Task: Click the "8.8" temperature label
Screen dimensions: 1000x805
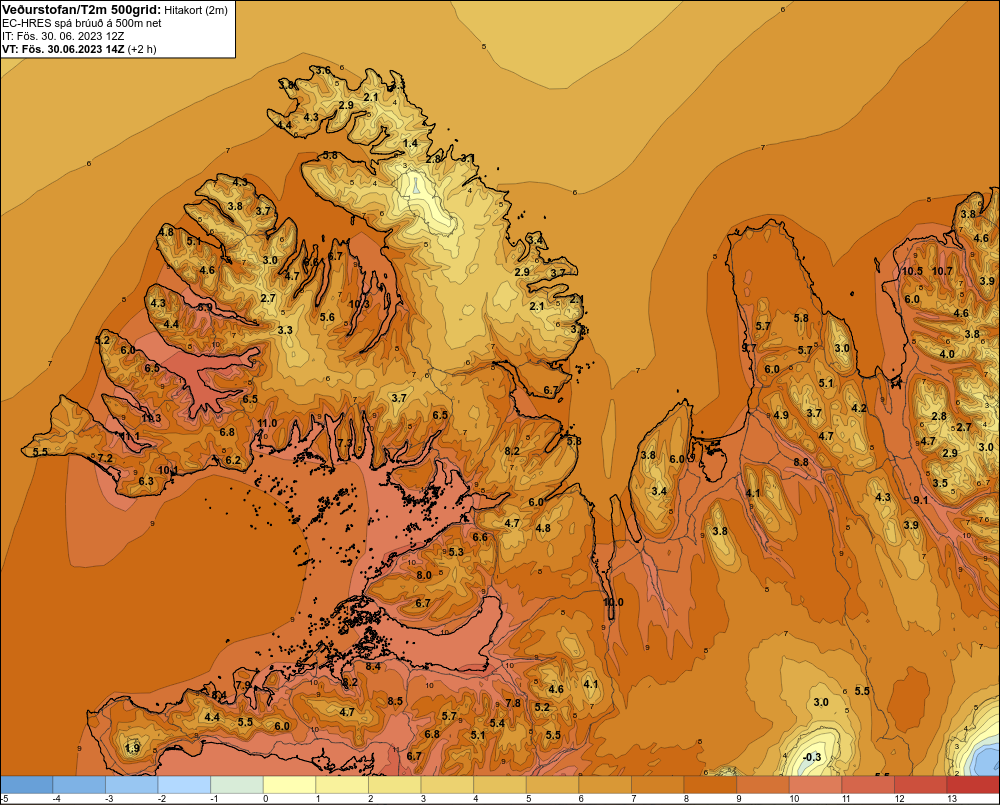Action: coord(801,462)
